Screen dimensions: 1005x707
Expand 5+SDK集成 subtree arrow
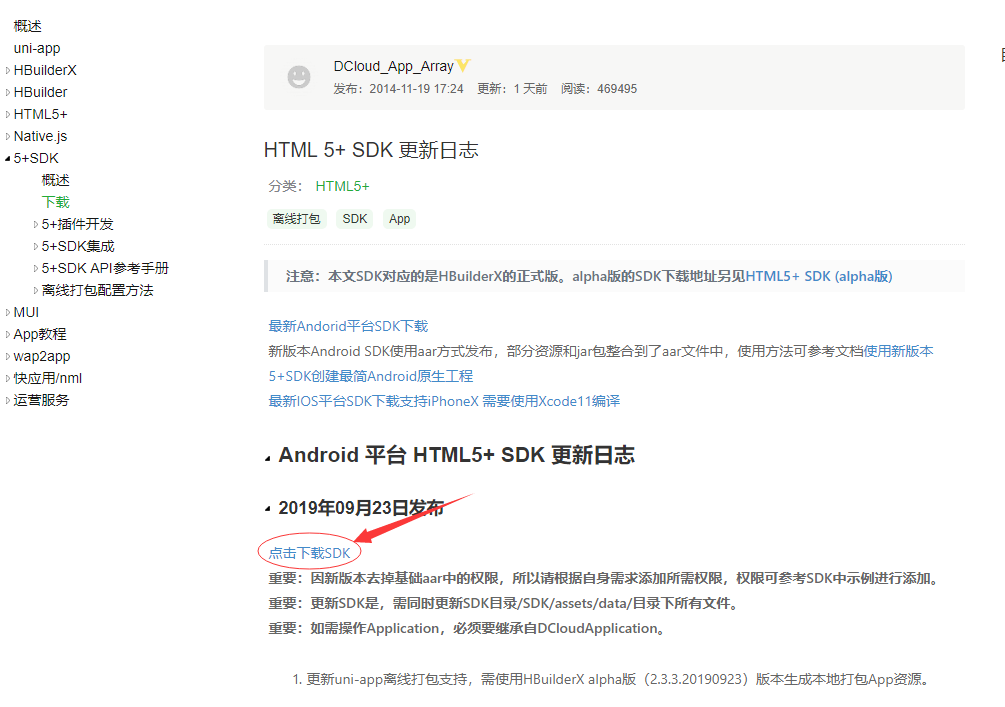pyautogui.click(x=36, y=246)
